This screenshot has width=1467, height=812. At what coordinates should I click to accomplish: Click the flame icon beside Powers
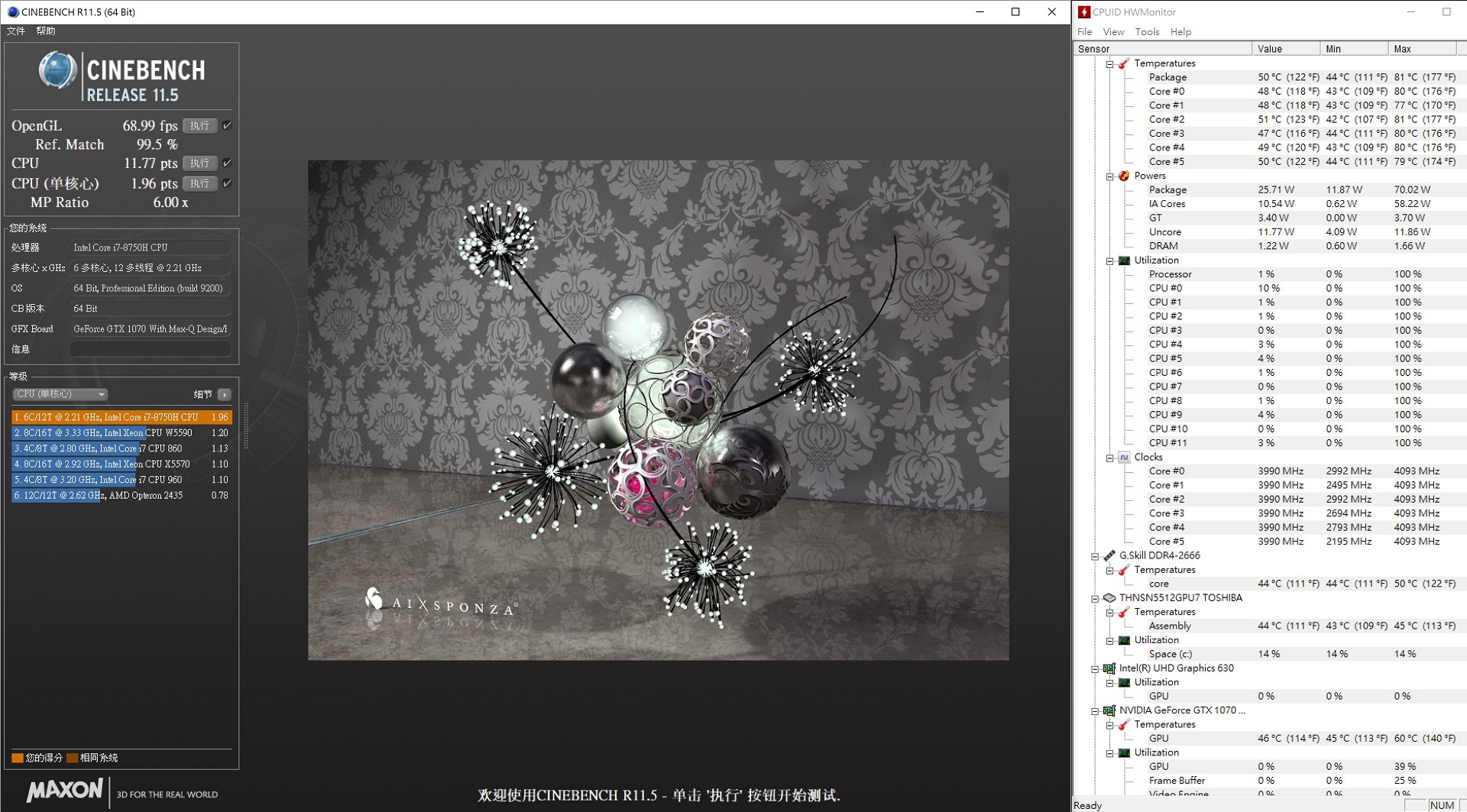coord(1124,176)
